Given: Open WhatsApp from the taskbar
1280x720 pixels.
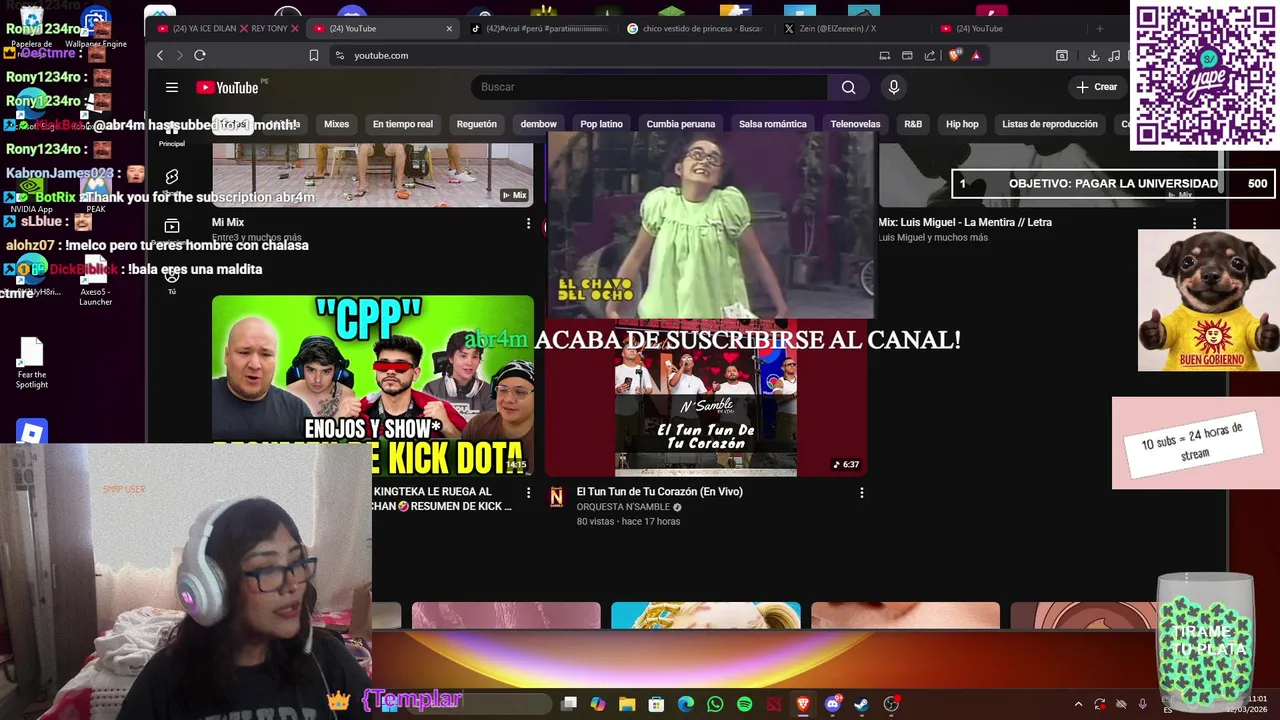Looking at the screenshot, I should coord(715,704).
